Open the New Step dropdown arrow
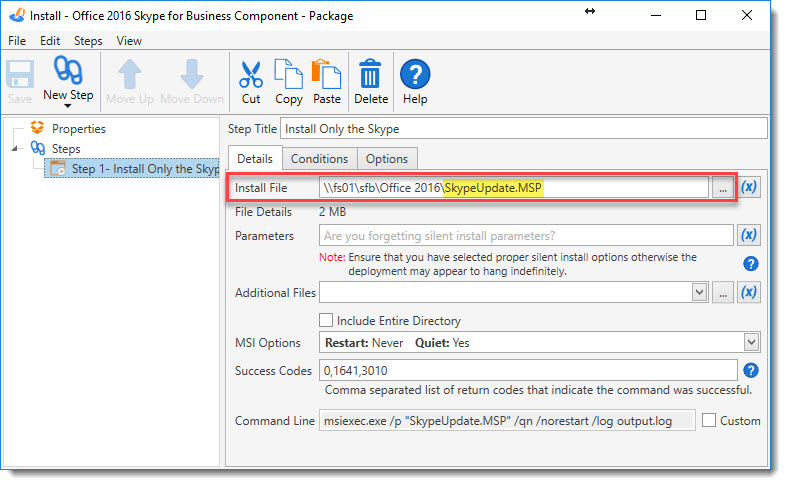Image resolution: width=786 pixels, height=485 pixels. click(x=68, y=106)
